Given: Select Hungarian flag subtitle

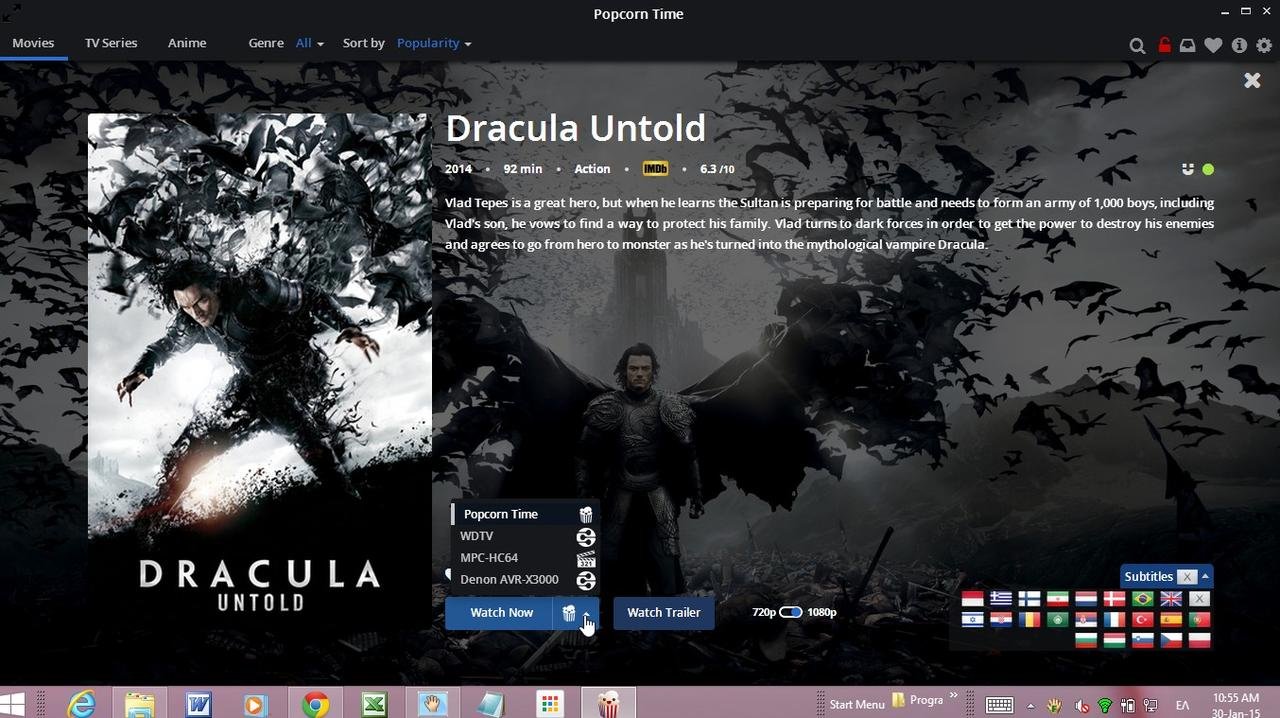Looking at the screenshot, I should [1114, 641].
